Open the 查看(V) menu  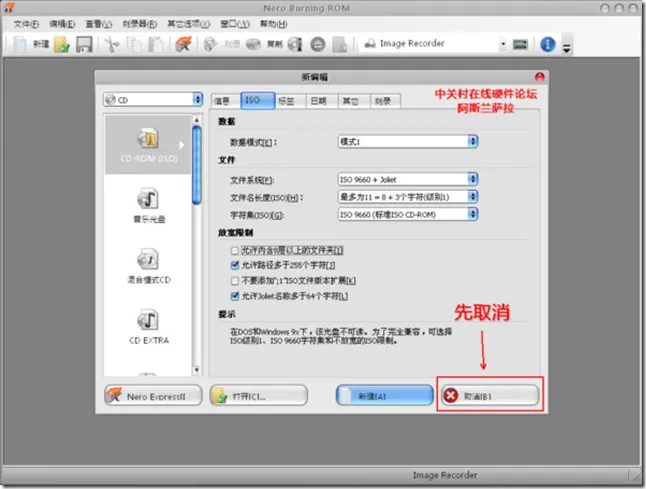98,24
